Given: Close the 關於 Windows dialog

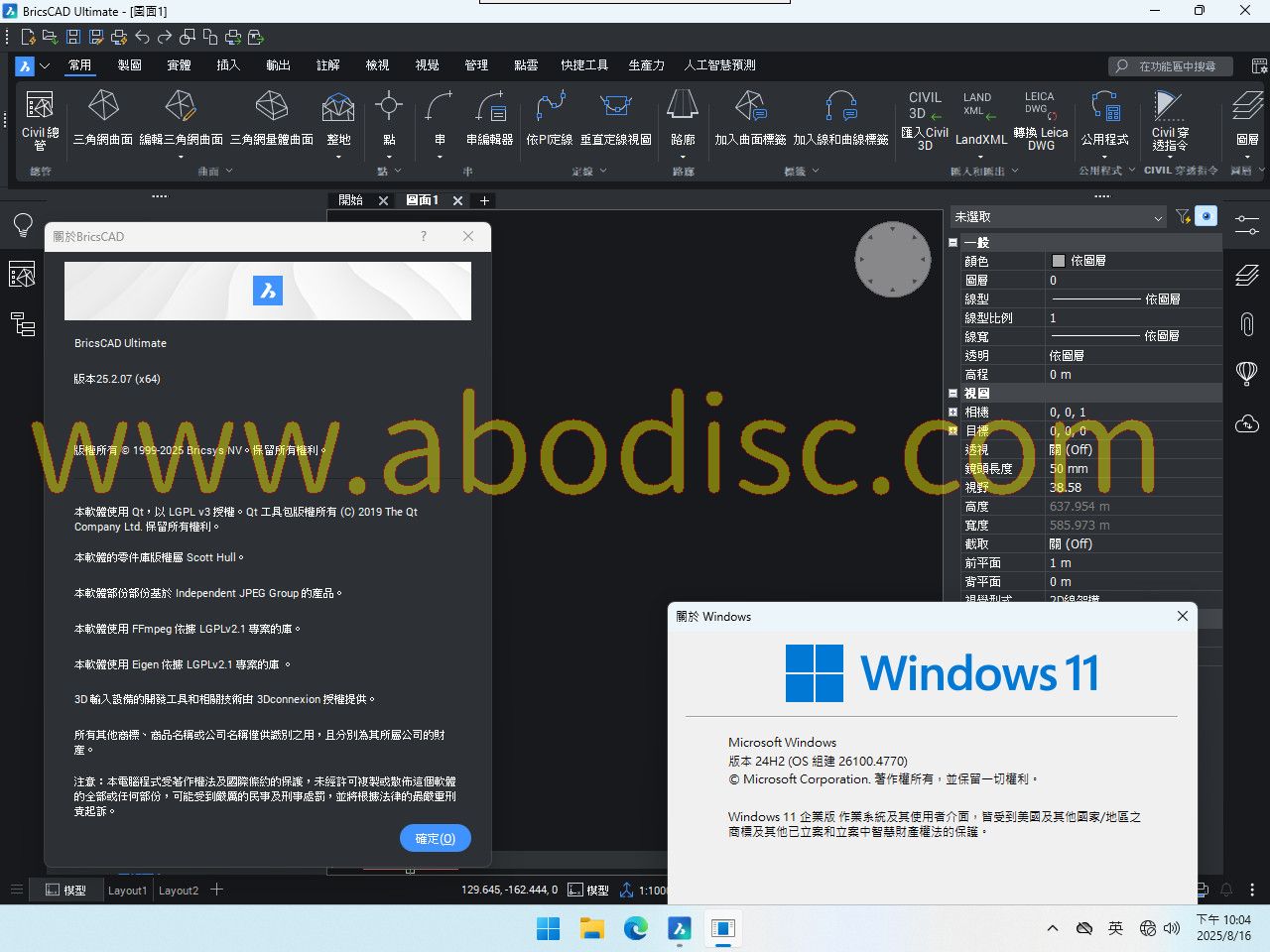Looking at the screenshot, I should coord(1182,616).
